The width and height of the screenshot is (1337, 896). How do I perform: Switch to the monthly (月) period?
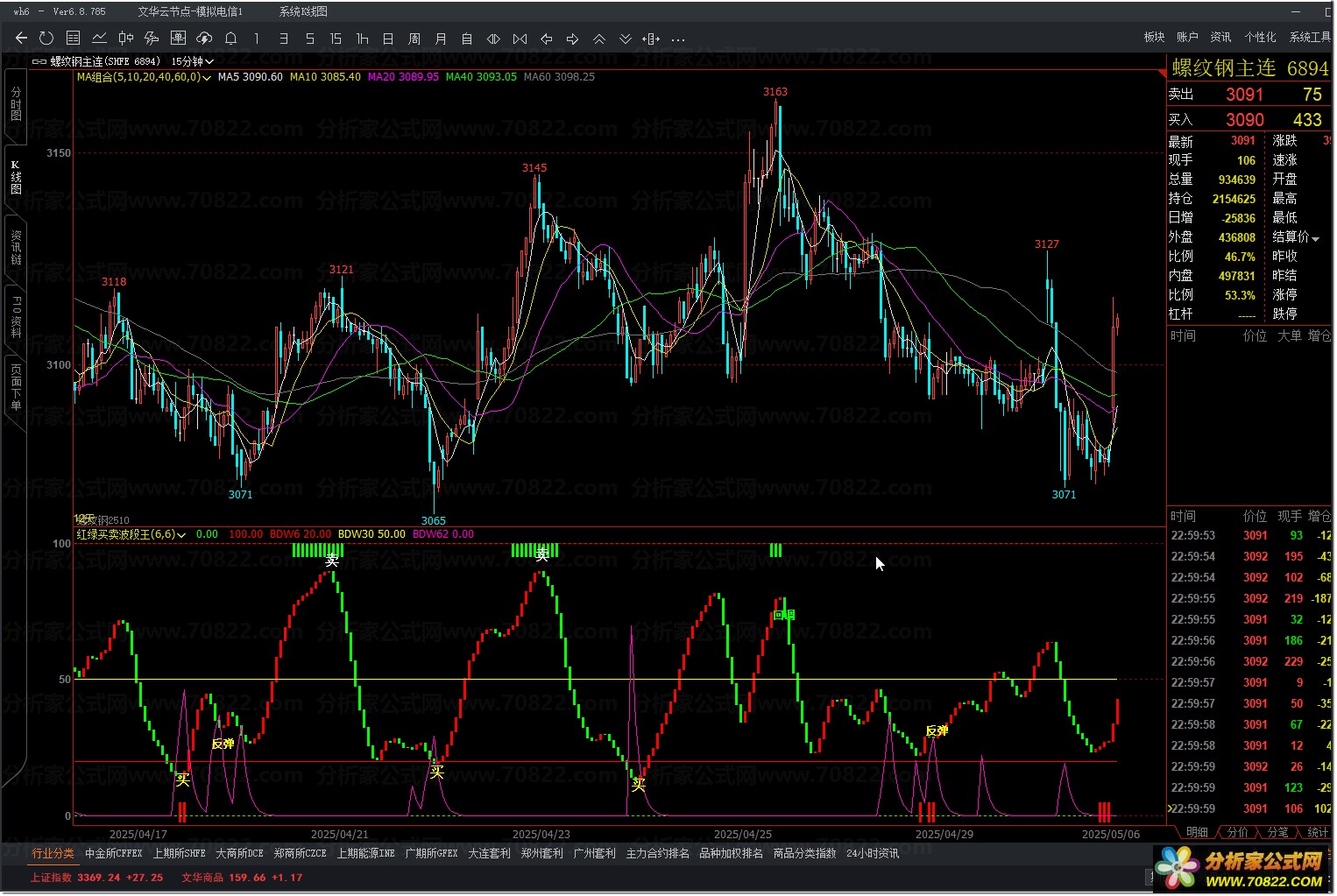tap(441, 39)
